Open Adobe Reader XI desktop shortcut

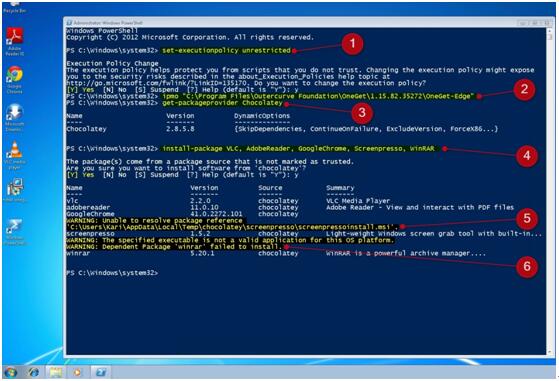14,41
